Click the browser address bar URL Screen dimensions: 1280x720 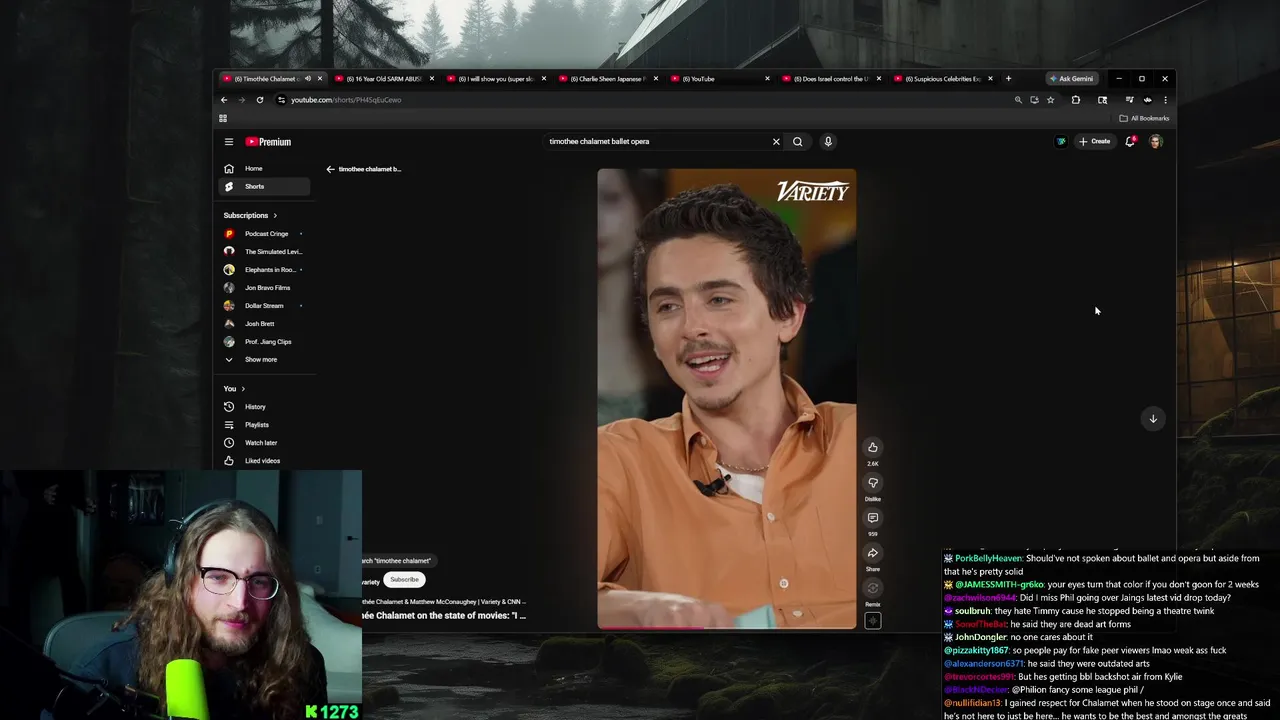(346, 100)
